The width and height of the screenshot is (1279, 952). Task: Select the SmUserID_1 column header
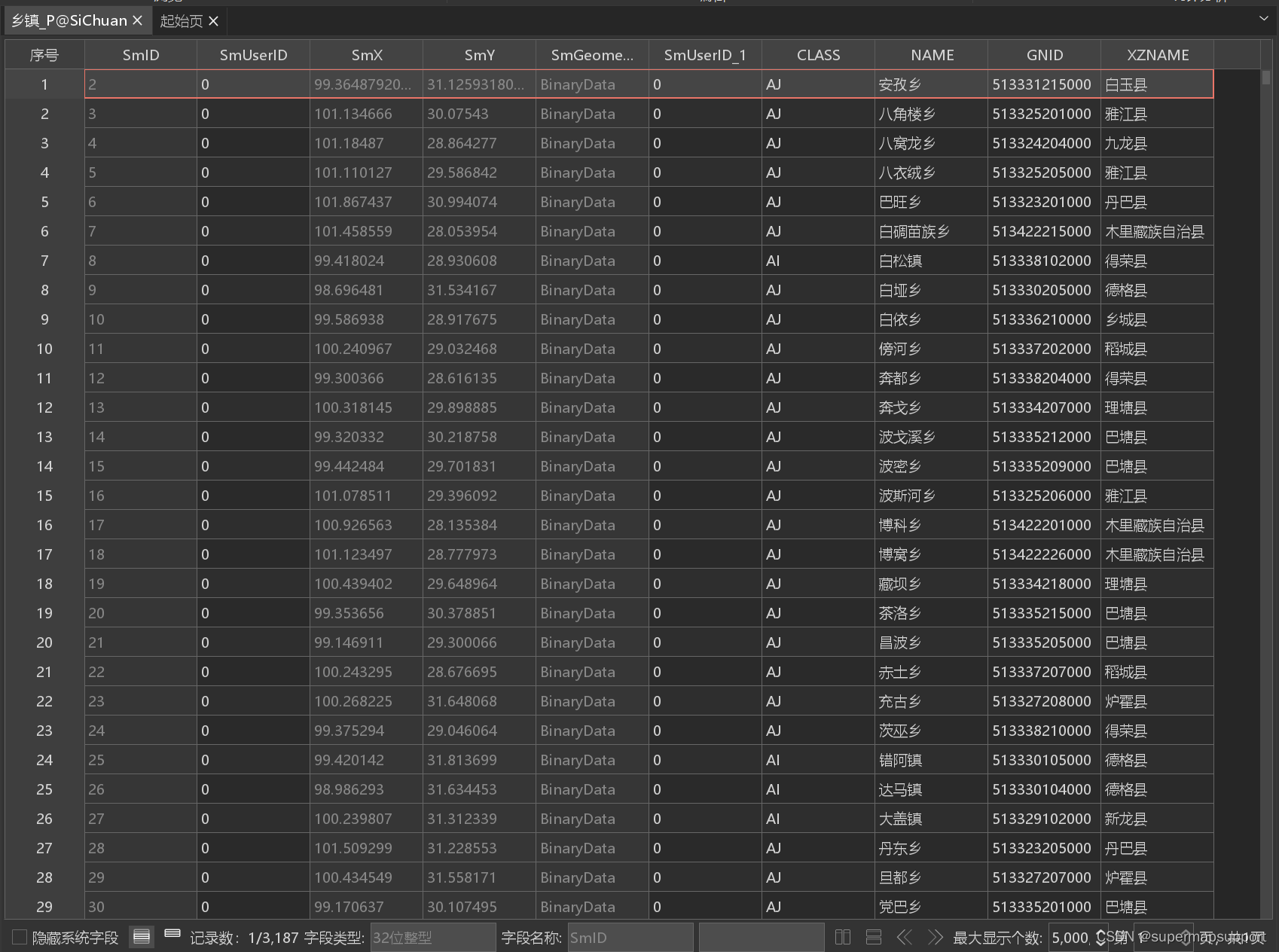coord(705,55)
